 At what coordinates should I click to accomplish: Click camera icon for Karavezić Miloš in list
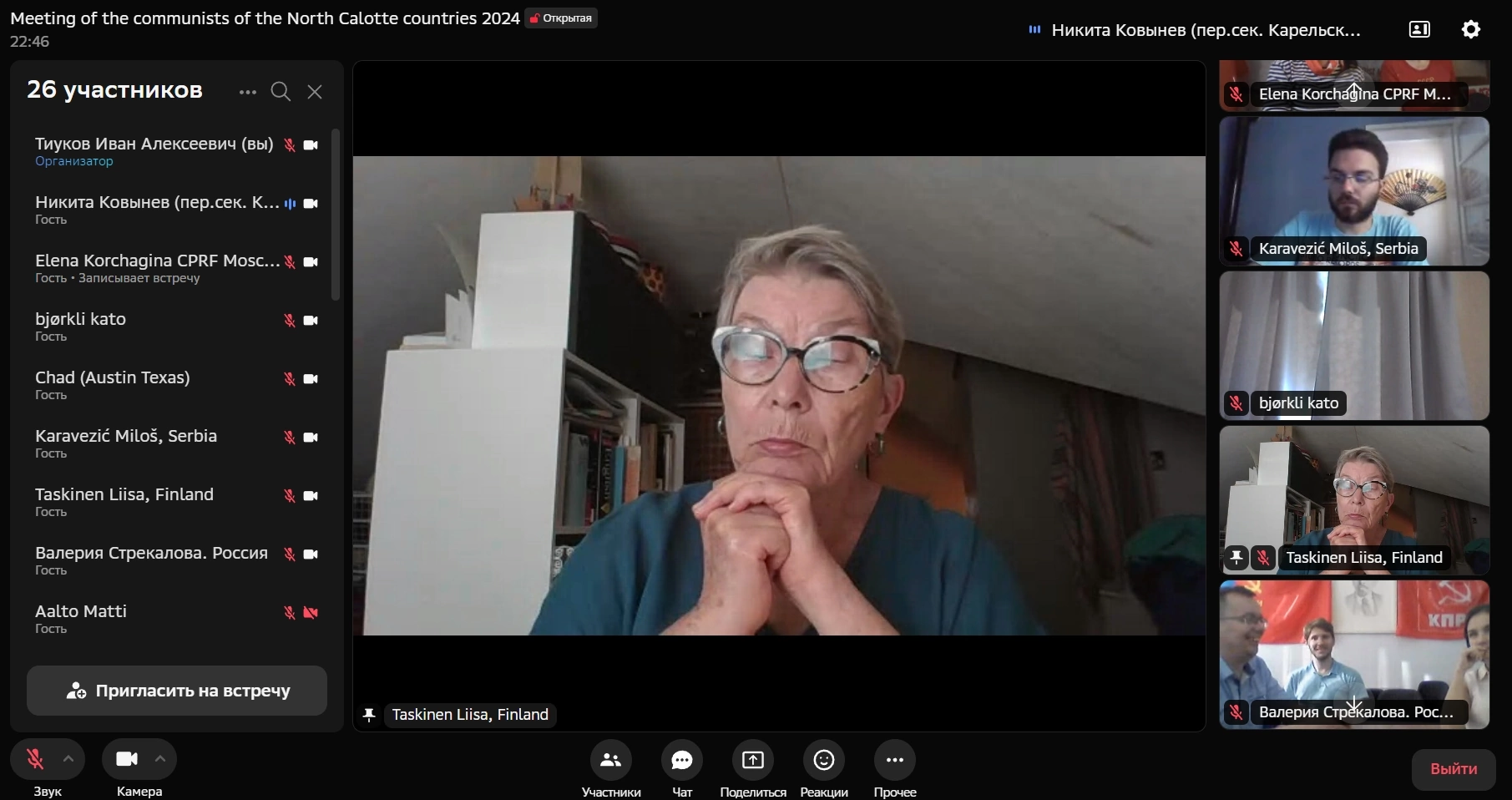pos(311,438)
